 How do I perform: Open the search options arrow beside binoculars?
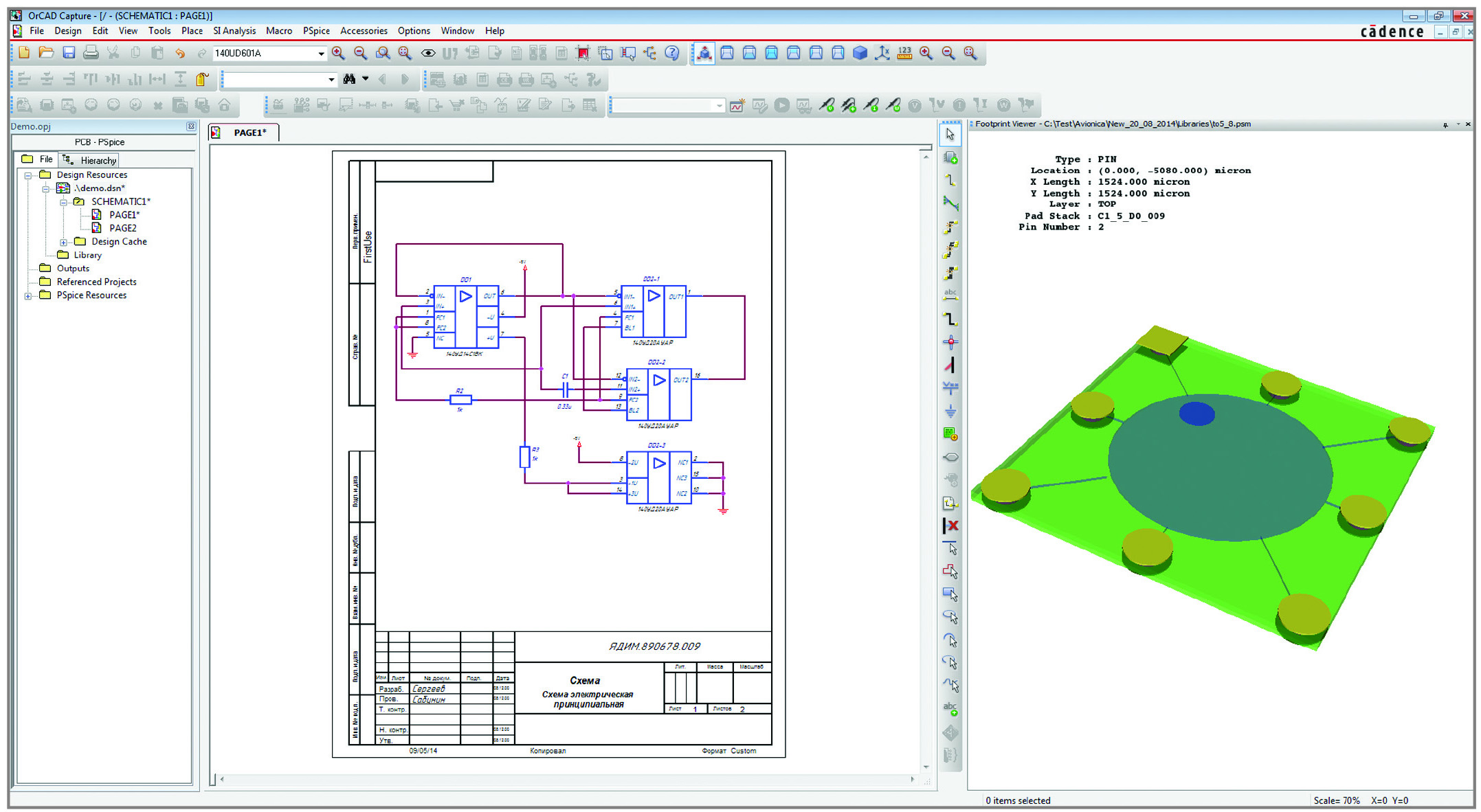366,79
